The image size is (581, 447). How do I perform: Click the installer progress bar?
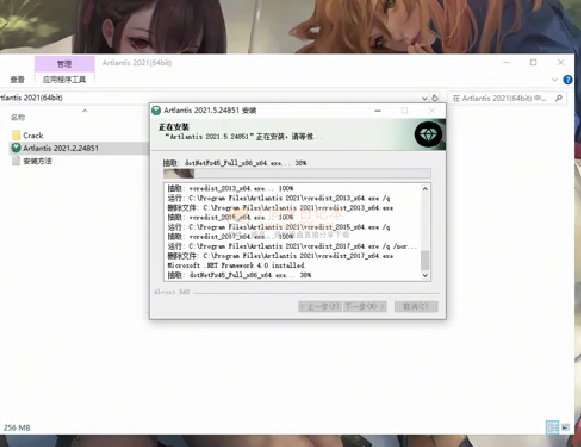[x=297, y=173]
